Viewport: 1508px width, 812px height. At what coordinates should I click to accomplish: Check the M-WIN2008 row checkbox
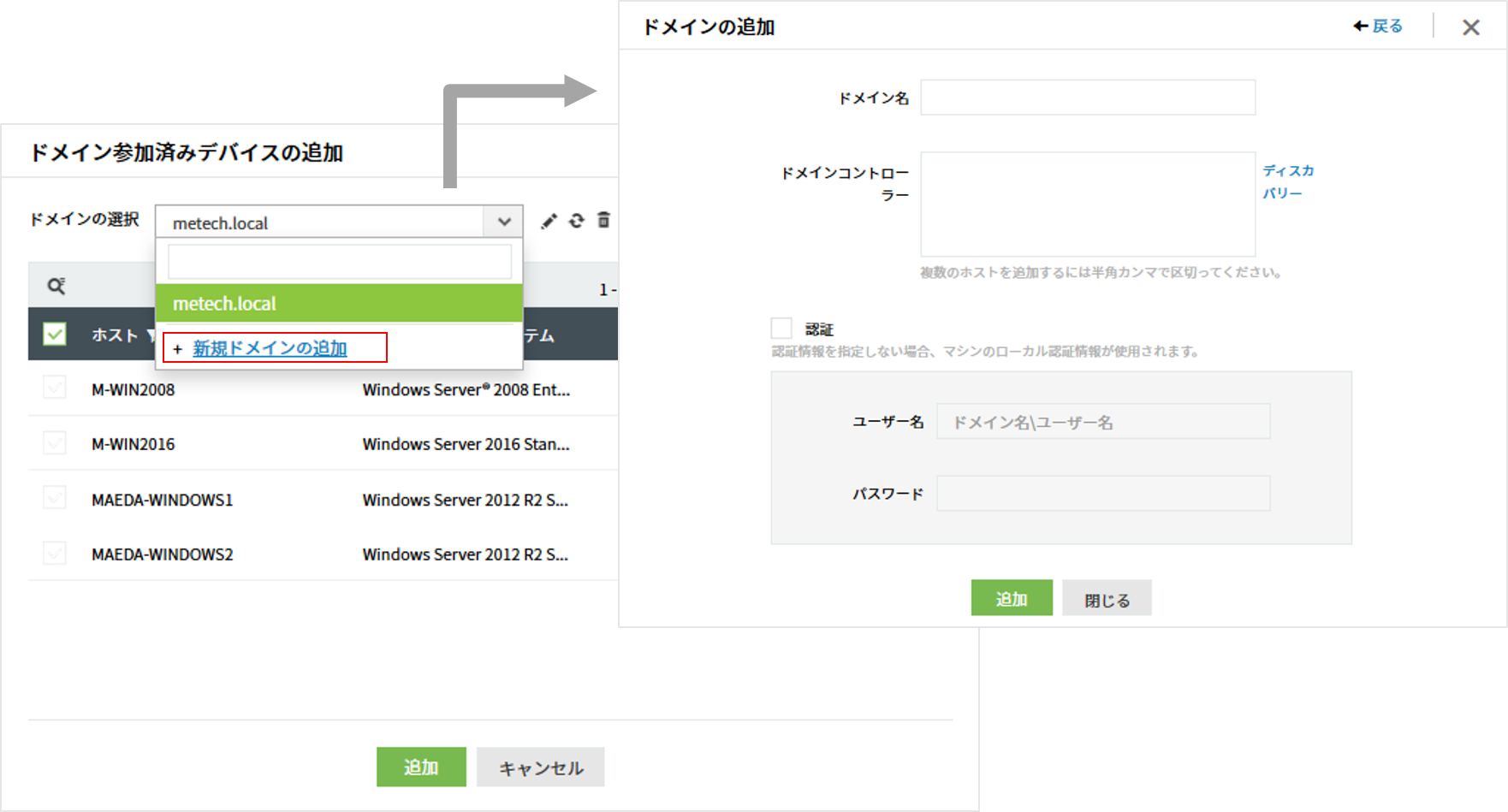[55, 388]
